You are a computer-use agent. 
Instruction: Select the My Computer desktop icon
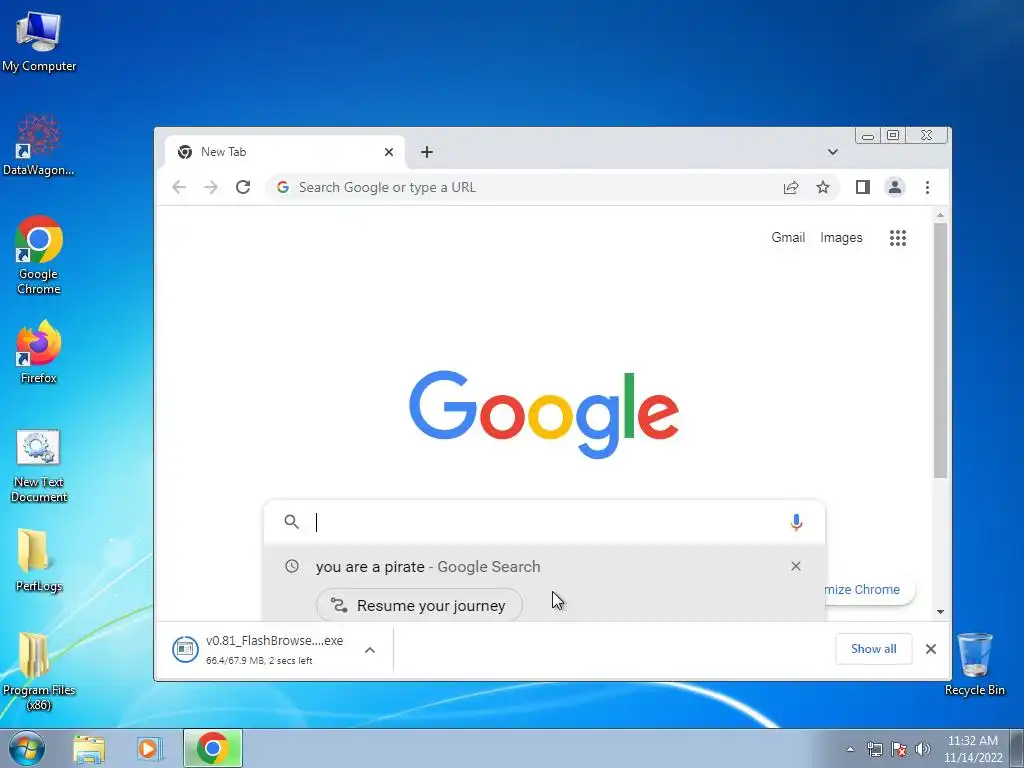pyautogui.click(x=39, y=41)
